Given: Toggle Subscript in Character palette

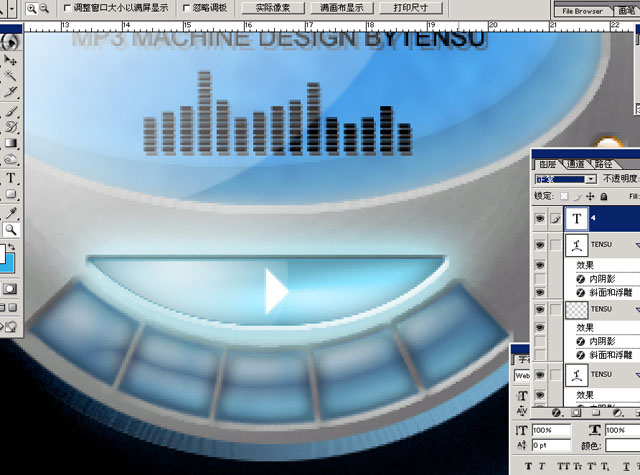Looking at the screenshot, I should click(x=605, y=466).
